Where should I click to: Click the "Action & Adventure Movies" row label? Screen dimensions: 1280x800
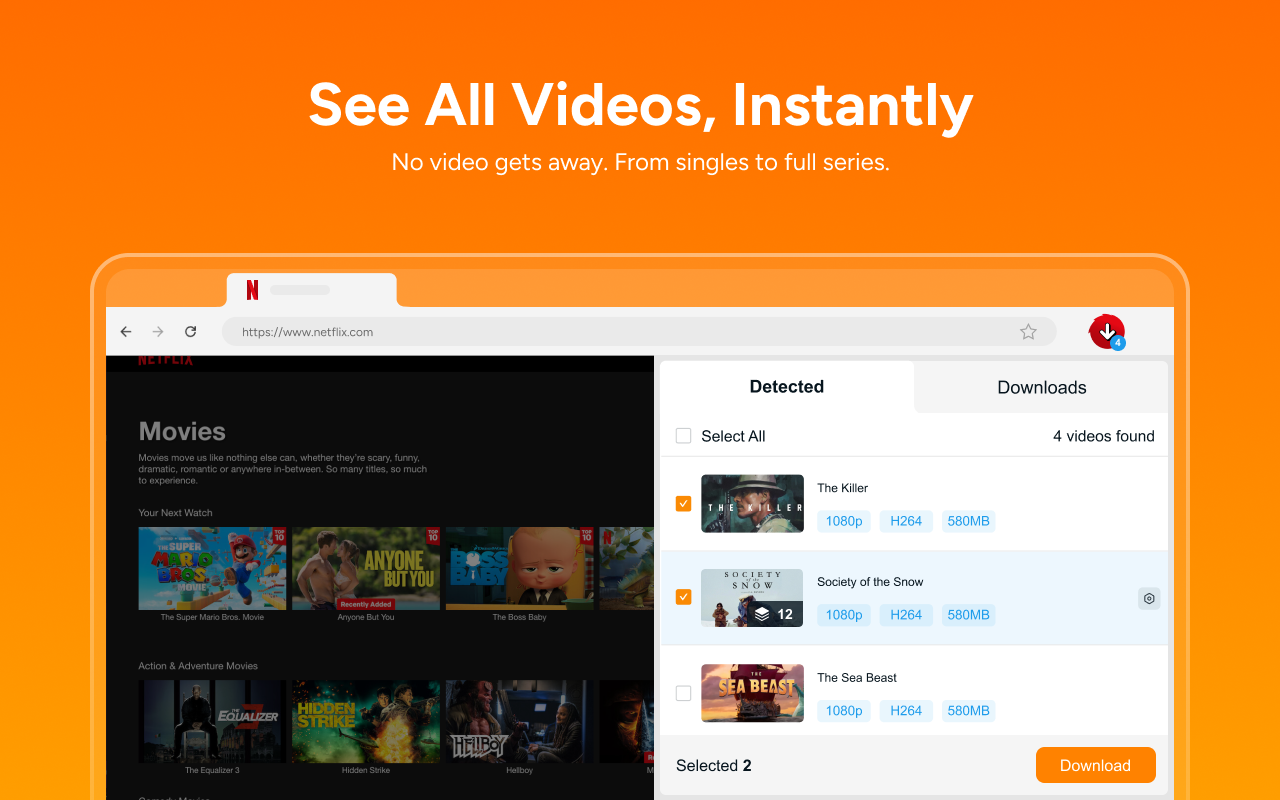[x=198, y=666]
